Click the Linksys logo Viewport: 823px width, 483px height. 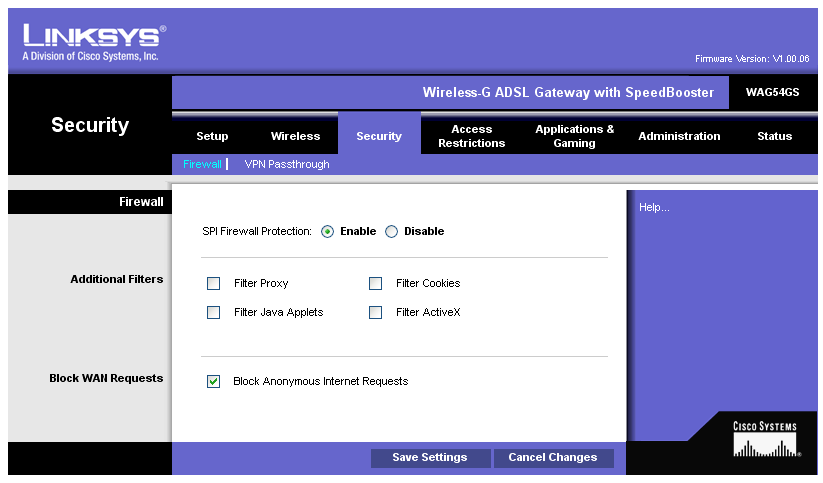pos(94,43)
